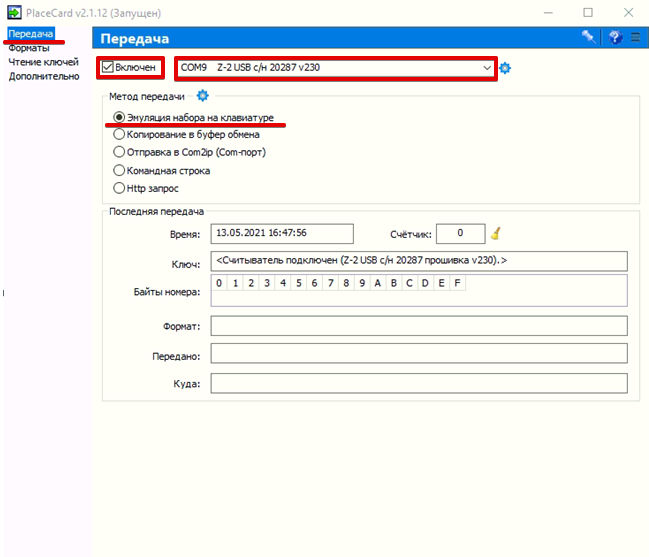Viewport: 649px width, 557px height.
Task: Click the Ключ text field
Action: click(x=419, y=261)
